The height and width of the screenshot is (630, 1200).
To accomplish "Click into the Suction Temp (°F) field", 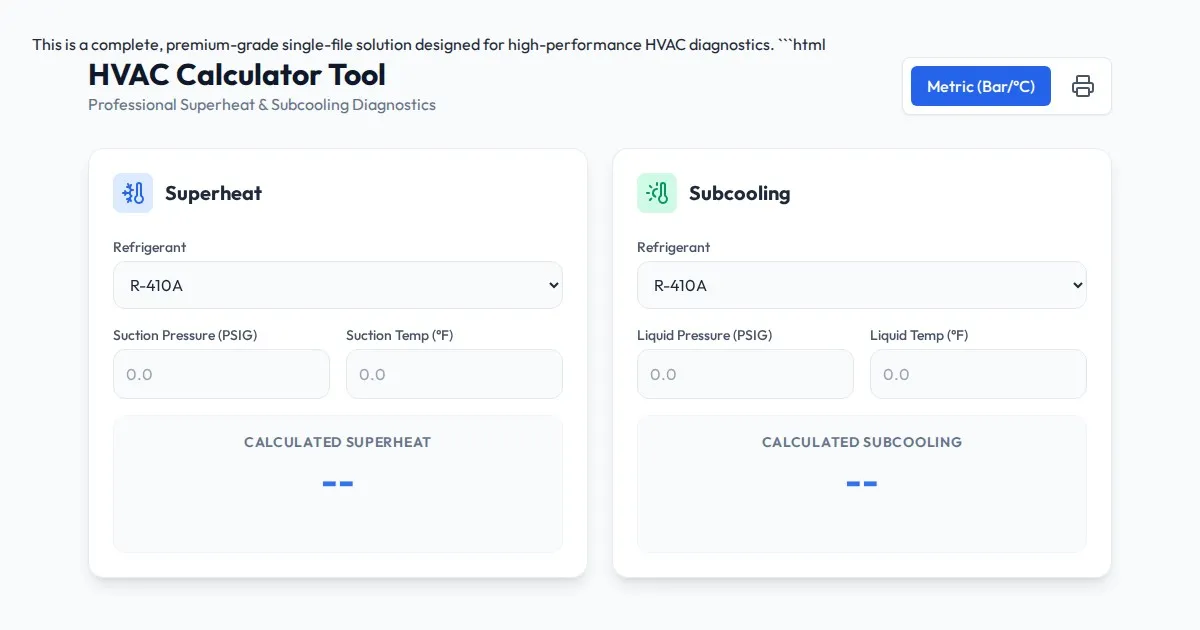I will 454,374.
